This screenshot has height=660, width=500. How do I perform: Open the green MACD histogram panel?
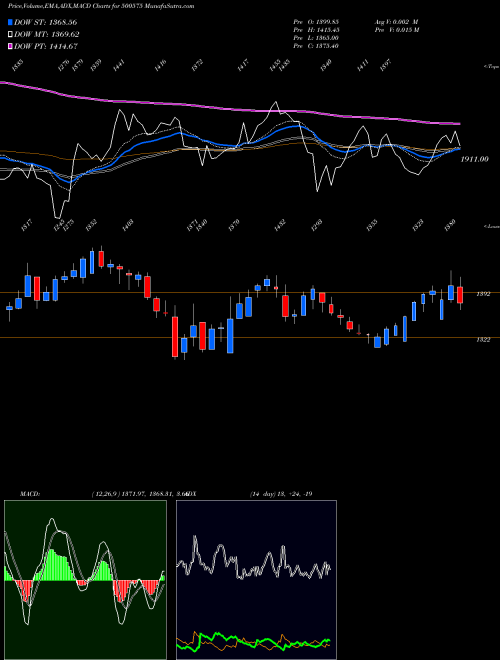coord(85,580)
